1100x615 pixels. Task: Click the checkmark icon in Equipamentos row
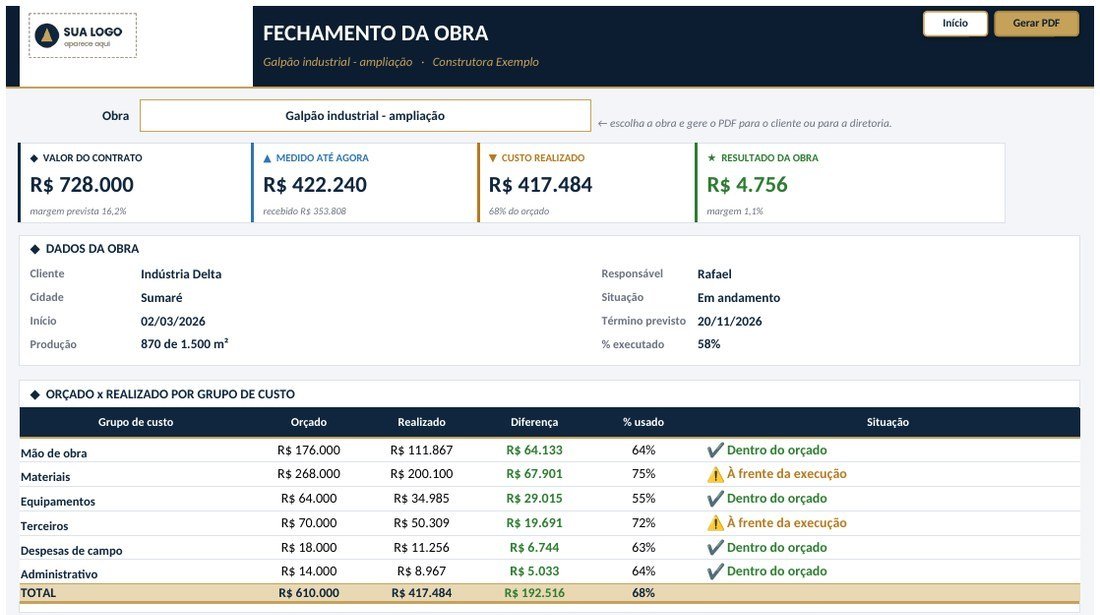[715, 499]
